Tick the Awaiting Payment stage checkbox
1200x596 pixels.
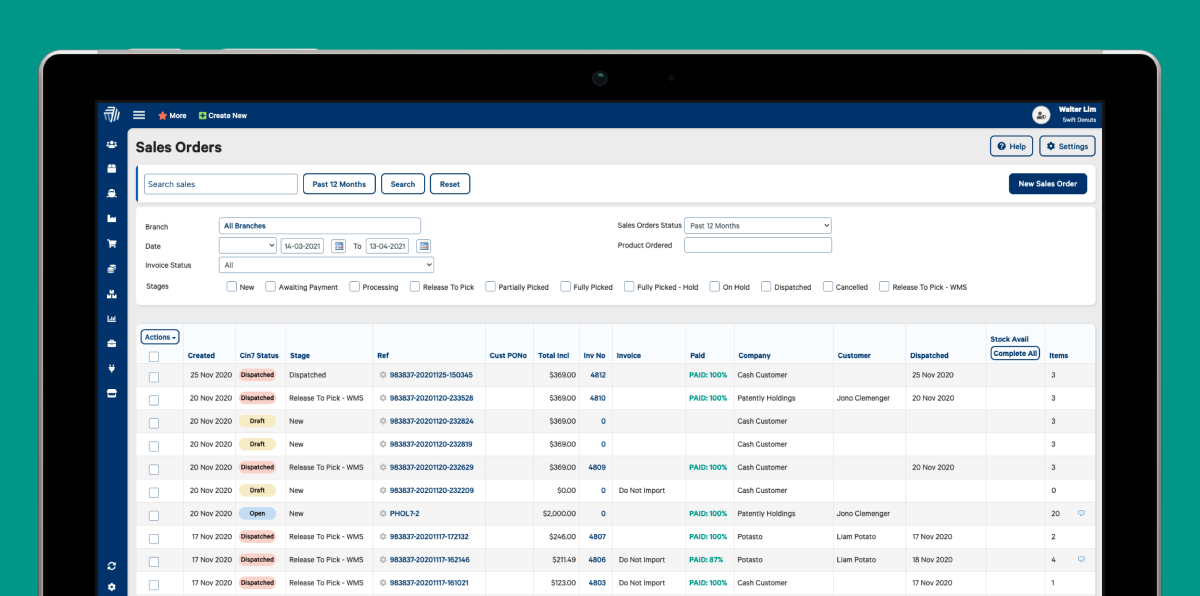[x=271, y=286]
